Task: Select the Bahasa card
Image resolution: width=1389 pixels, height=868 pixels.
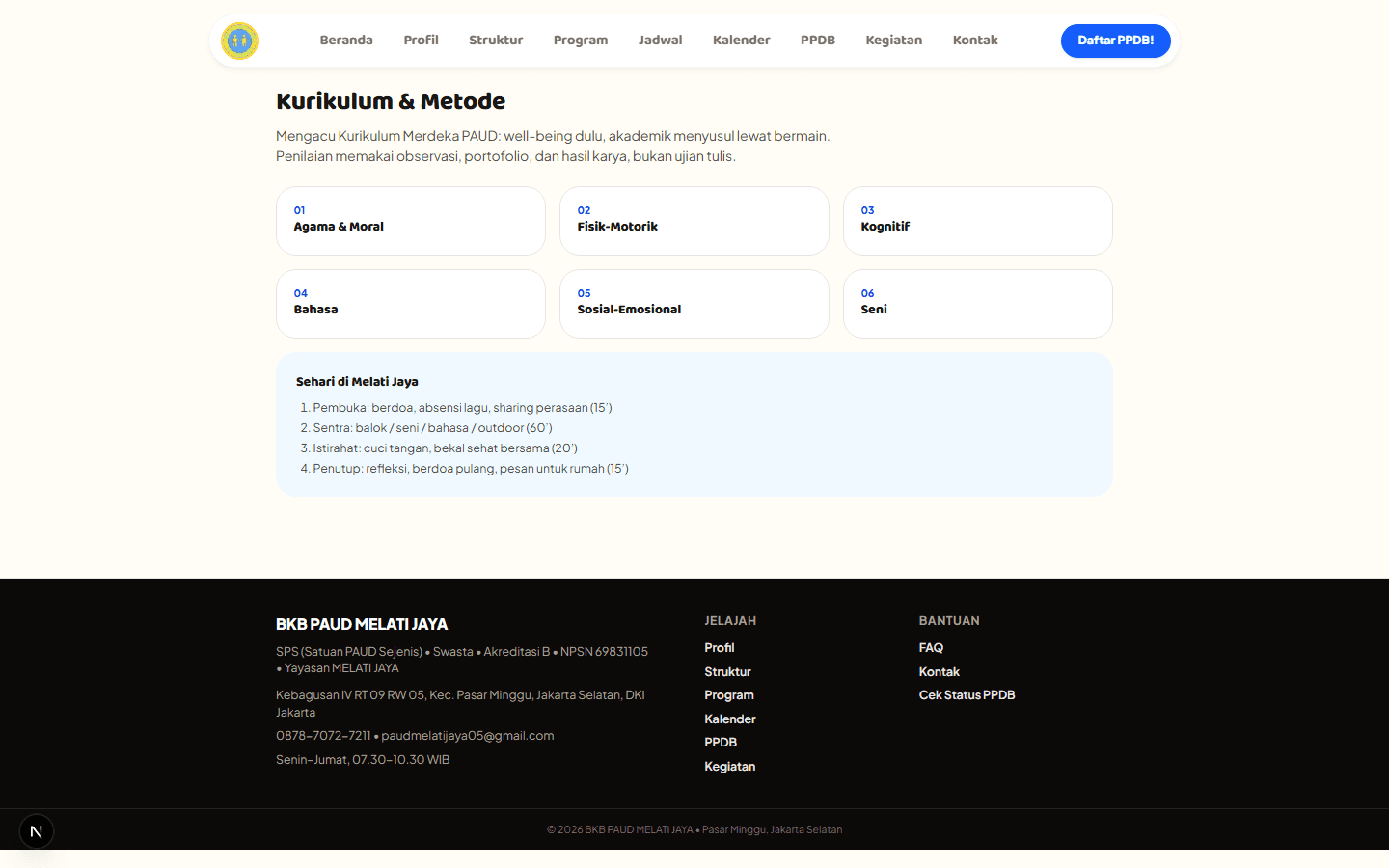Action: [411, 304]
